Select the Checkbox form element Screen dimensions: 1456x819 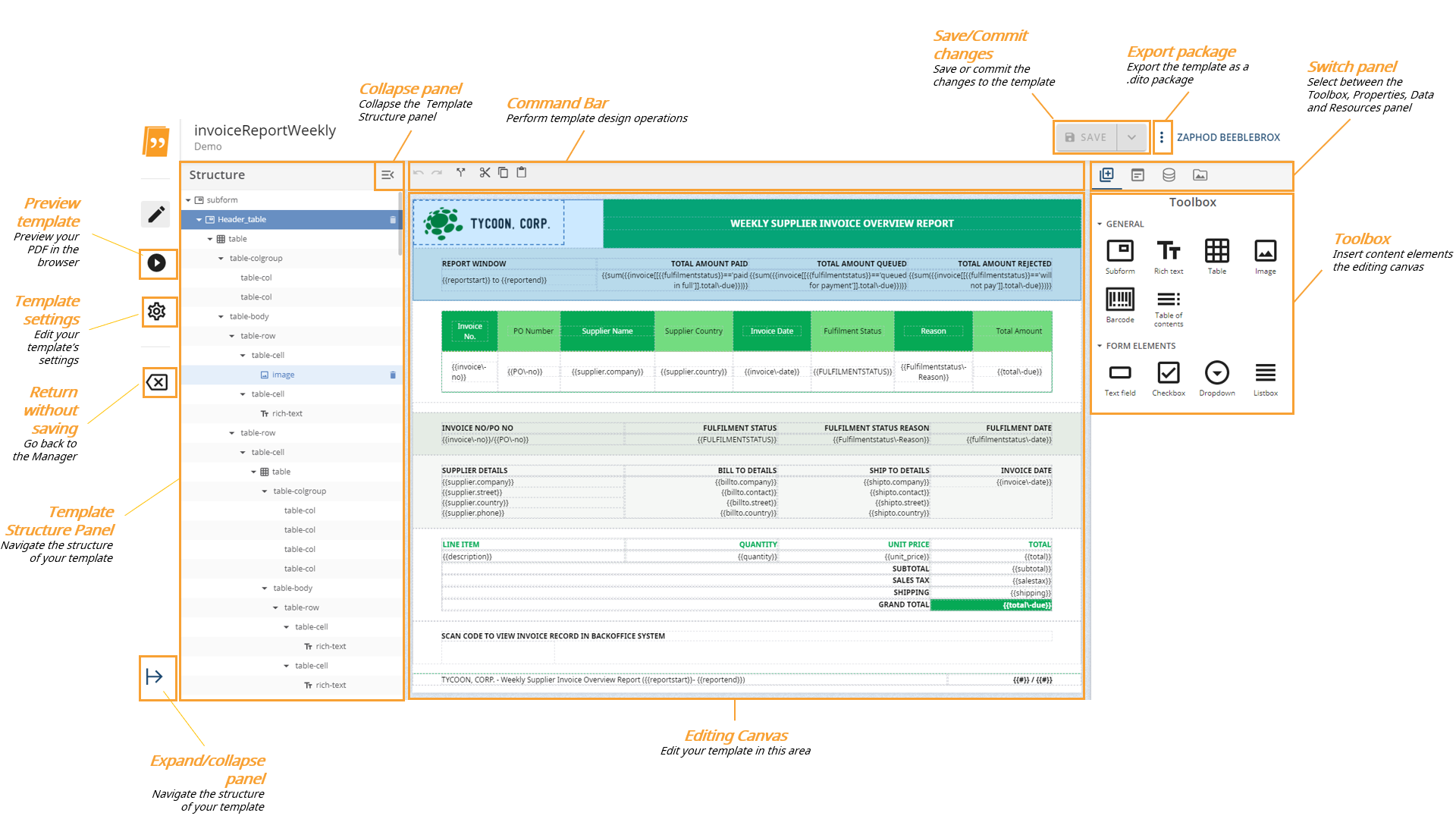point(1168,374)
